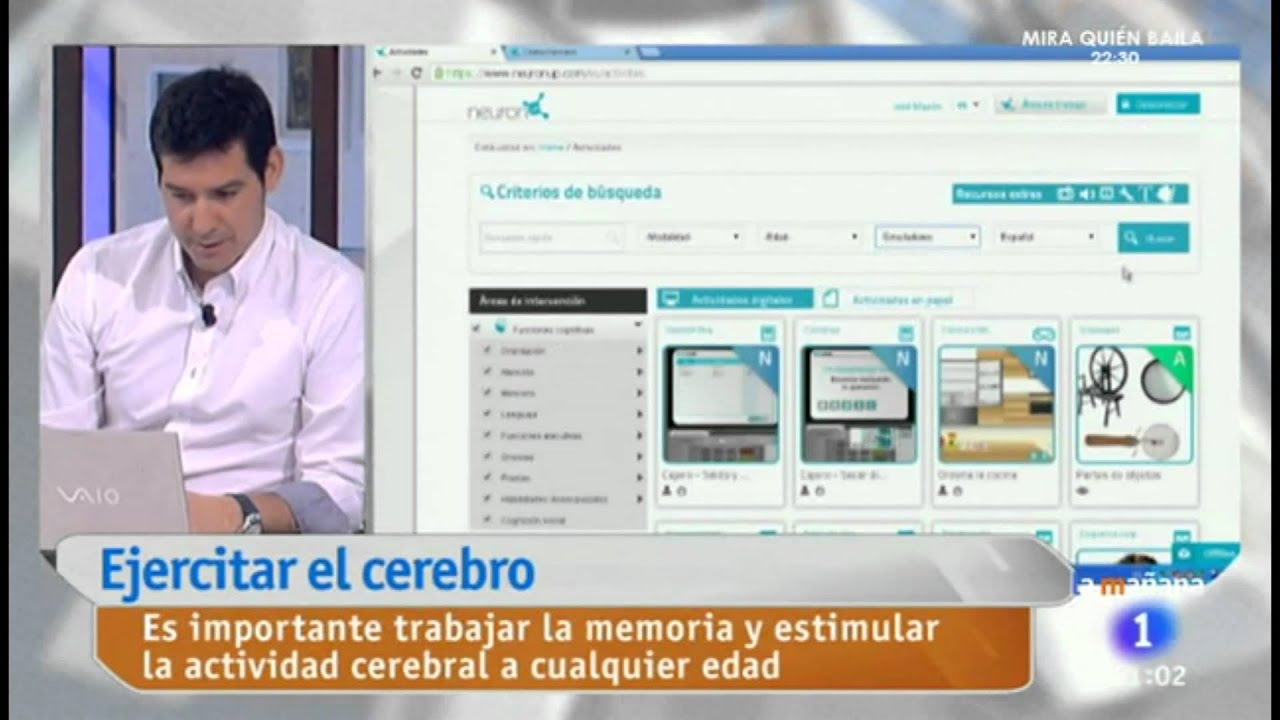This screenshot has width=1280, height=720.
Task: Reload the page with the browser refresh icon
Action: [x=417, y=73]
